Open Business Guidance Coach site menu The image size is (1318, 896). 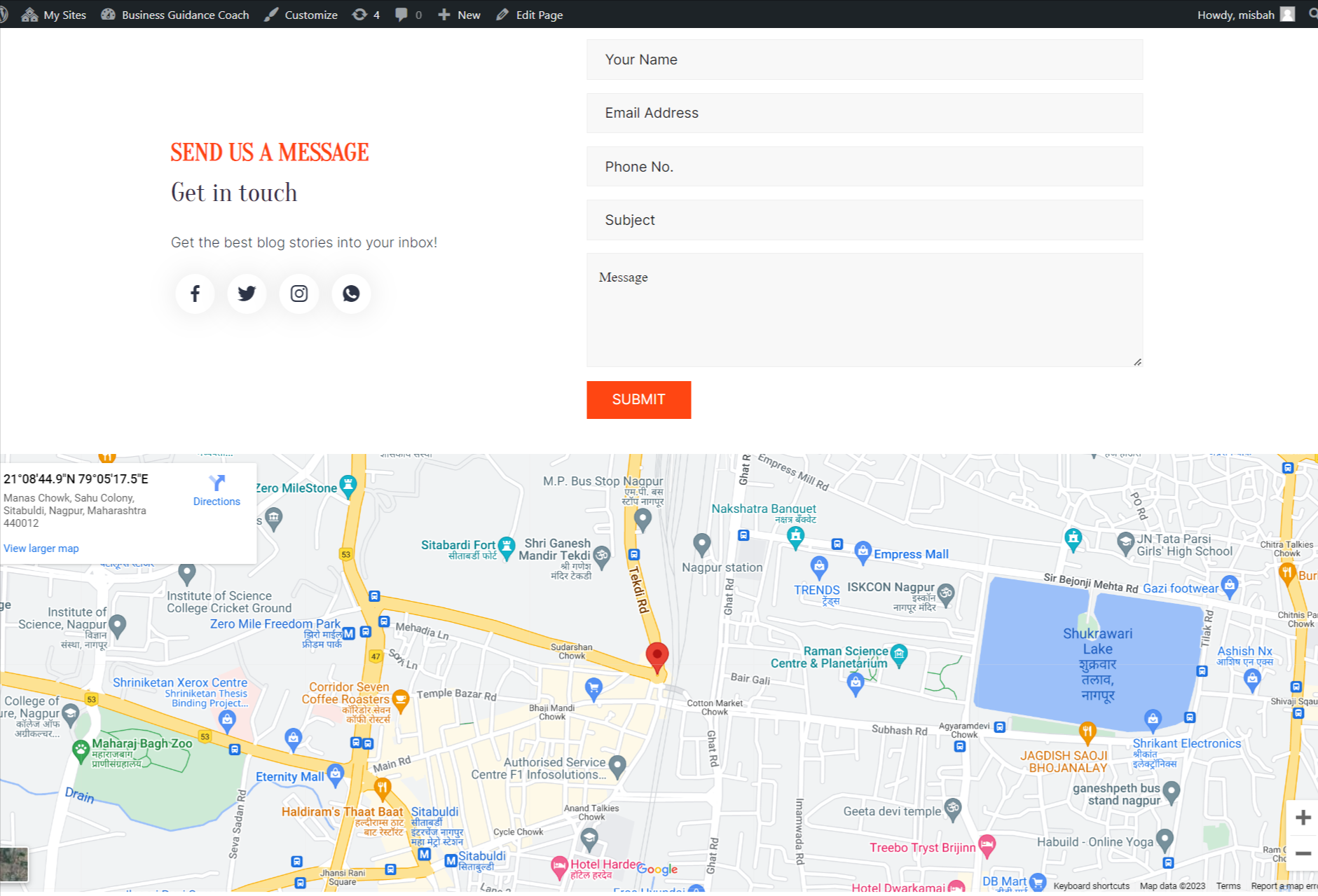pos(175,15)
